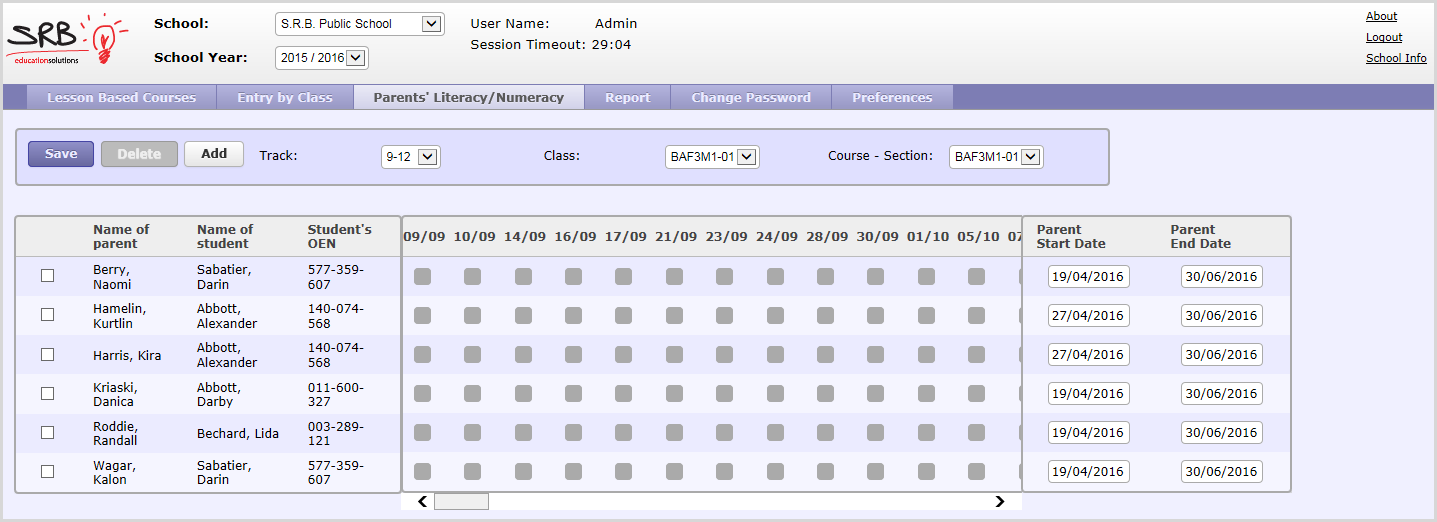The image size is (1437, 522).
Task: Select the row checkbox for Berry, Naomi
Action: point(47,276)
